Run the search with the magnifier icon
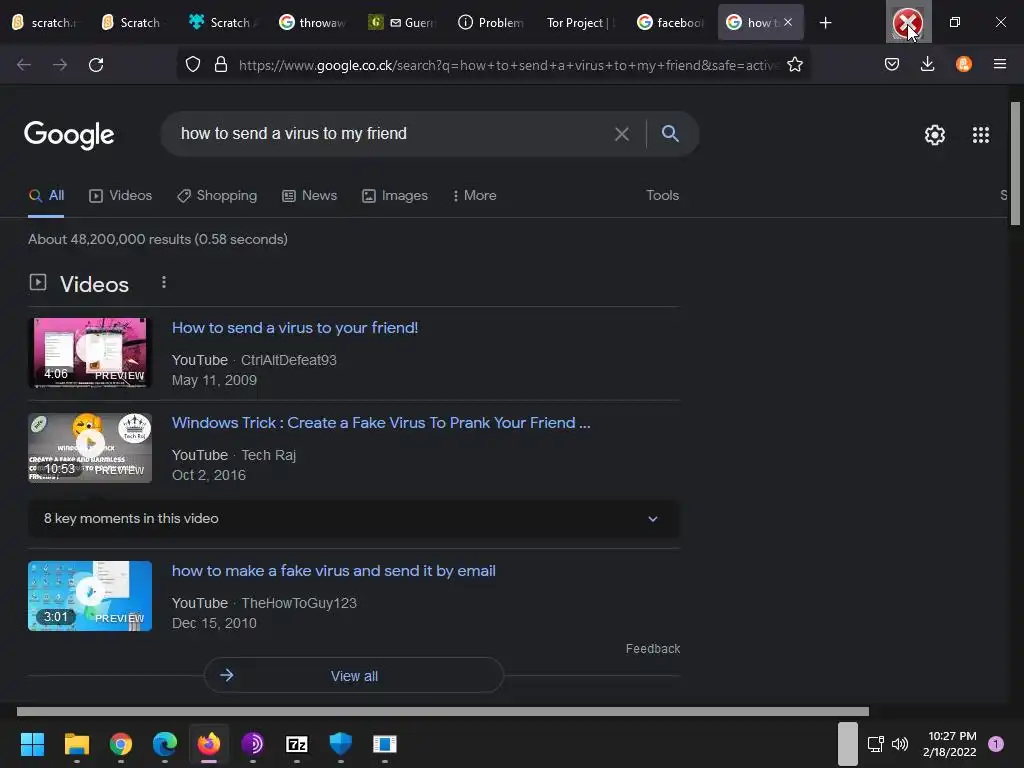This screenshot has height=768, width=1024. point(670,133)
